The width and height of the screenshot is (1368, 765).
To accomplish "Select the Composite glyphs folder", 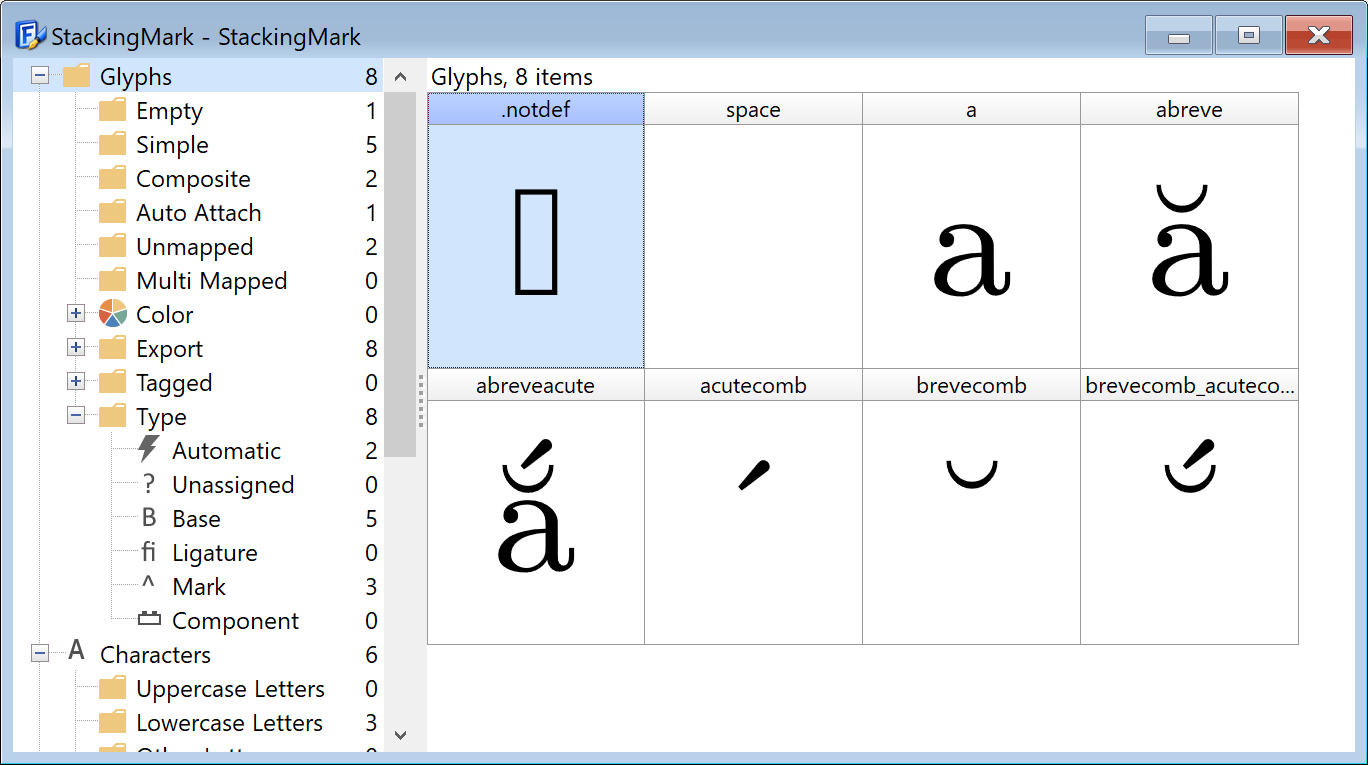I will [192, 179].
